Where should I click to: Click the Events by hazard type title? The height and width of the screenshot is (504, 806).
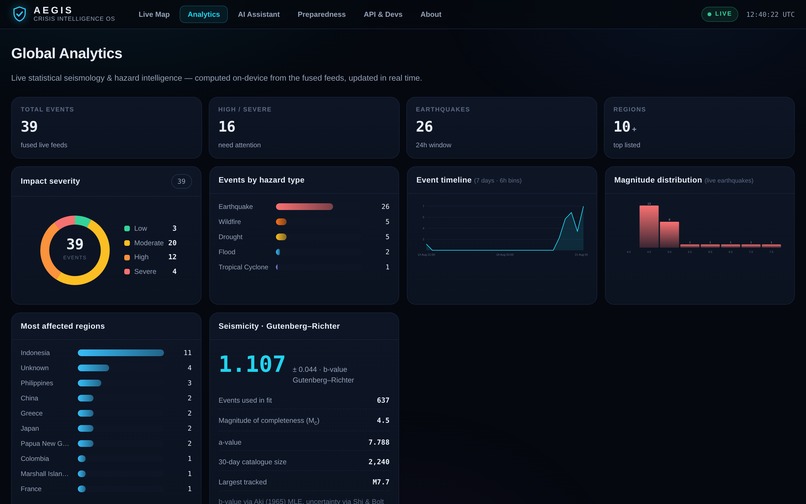click(261, 180)
